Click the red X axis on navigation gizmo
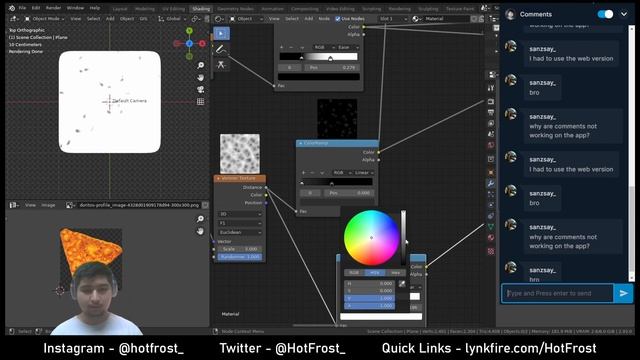This screenshot has width=640, height=360. (x=202, y=44)
